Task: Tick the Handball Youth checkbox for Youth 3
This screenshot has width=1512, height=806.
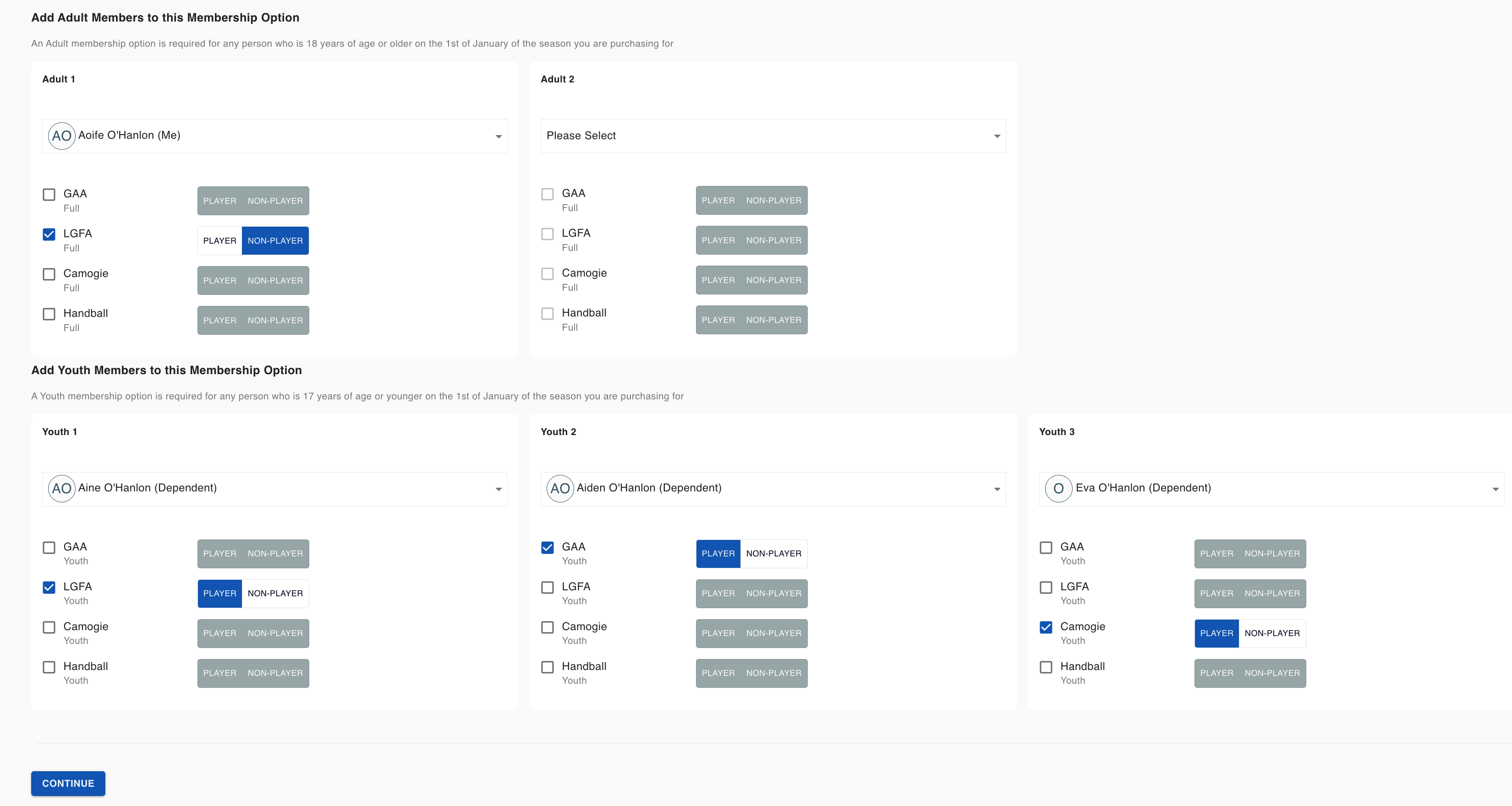Action: pyautogui.click(x=1046, y=668)
